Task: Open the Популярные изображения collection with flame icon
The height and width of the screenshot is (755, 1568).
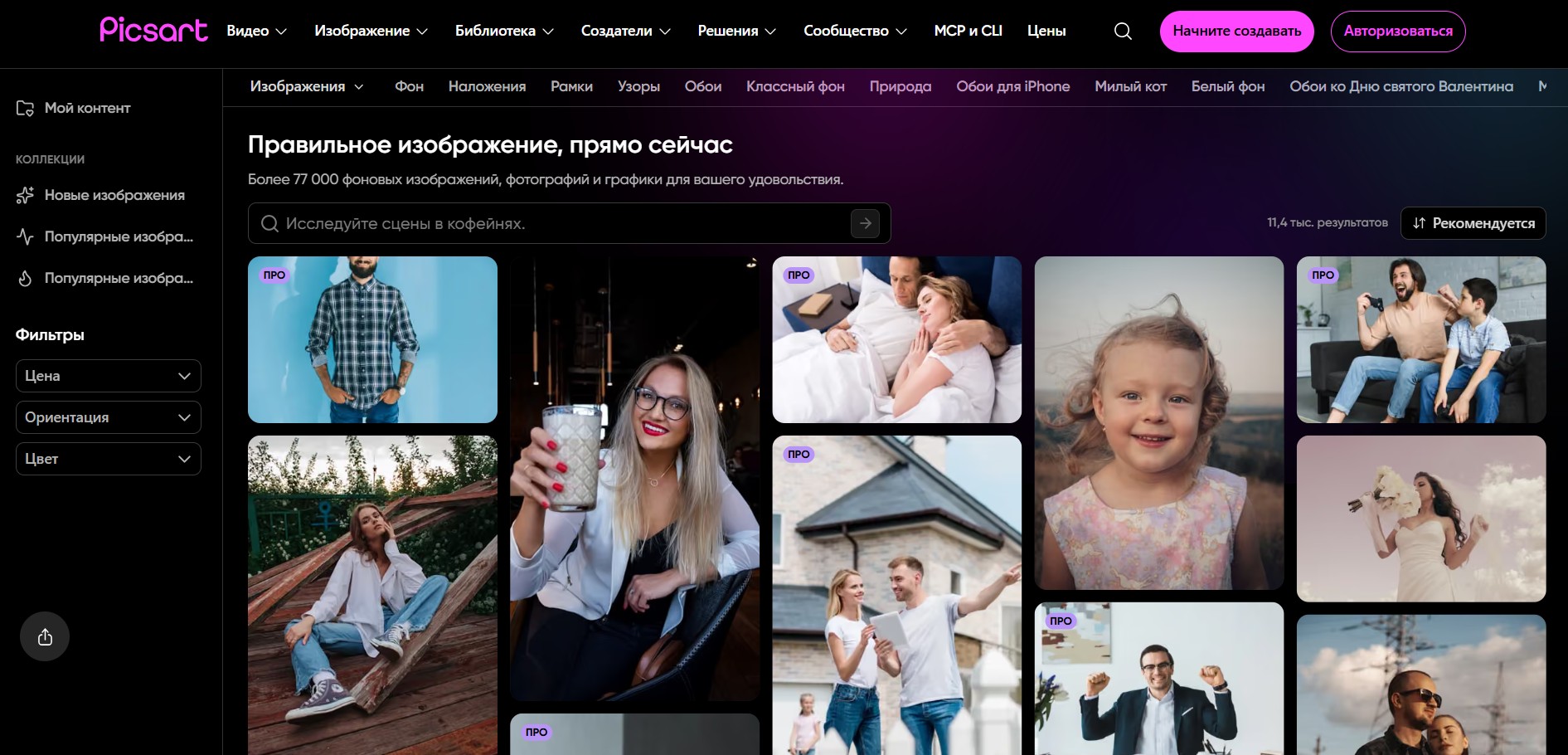Action: coord(104,278)
